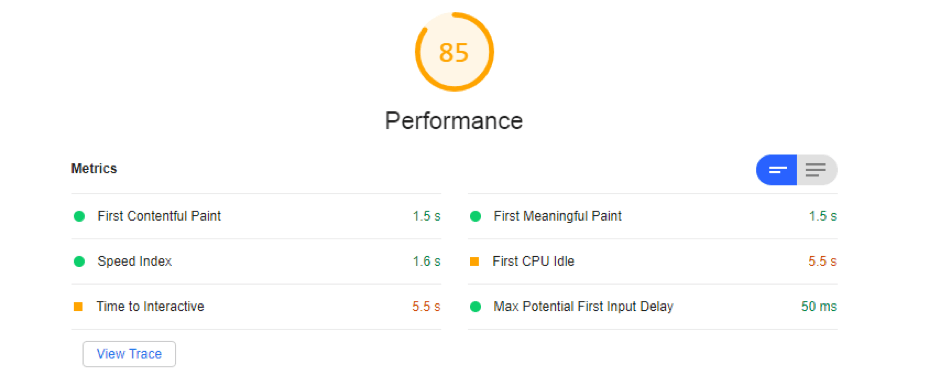The height and width of the screenshot is (372, 939).
Task: Click green dot beside First Contentful Paint
Action: point(79,216)
